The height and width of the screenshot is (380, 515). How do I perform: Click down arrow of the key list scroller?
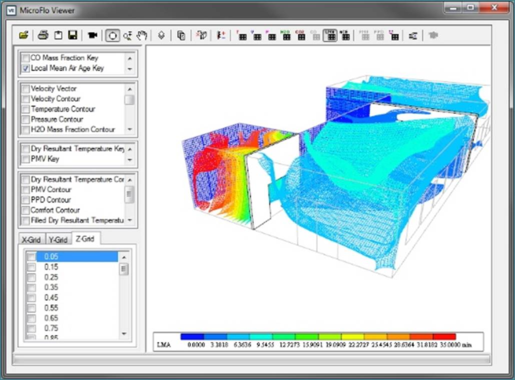tap(130, 69)
